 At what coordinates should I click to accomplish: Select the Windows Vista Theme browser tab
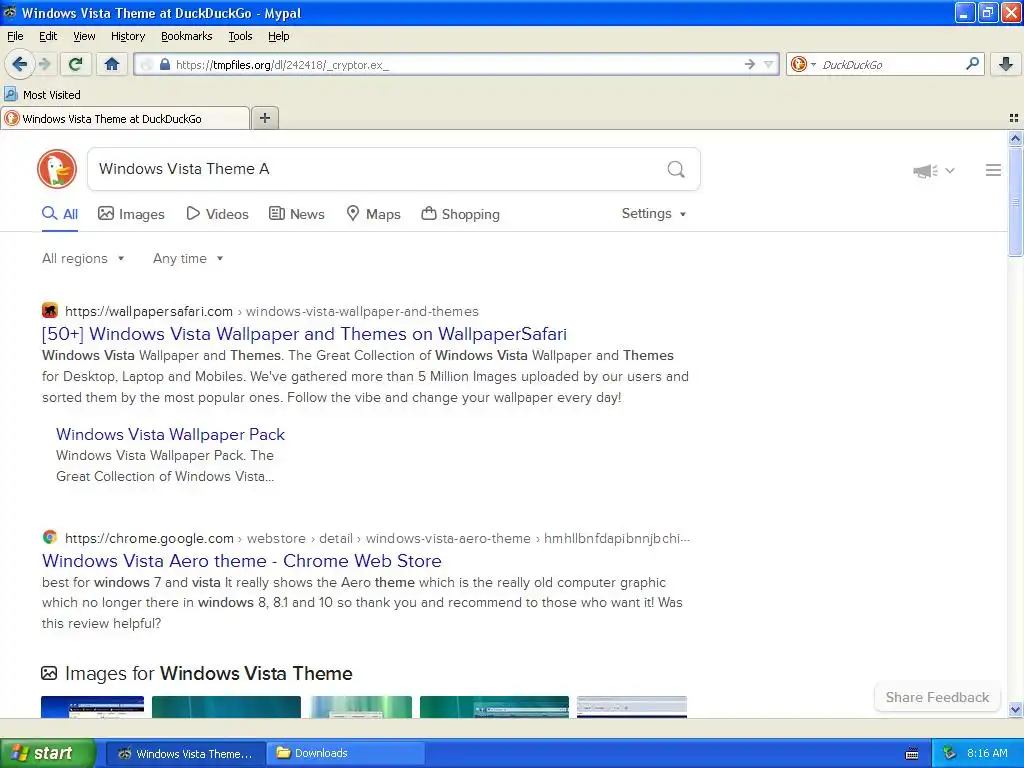tap(124, 118)
